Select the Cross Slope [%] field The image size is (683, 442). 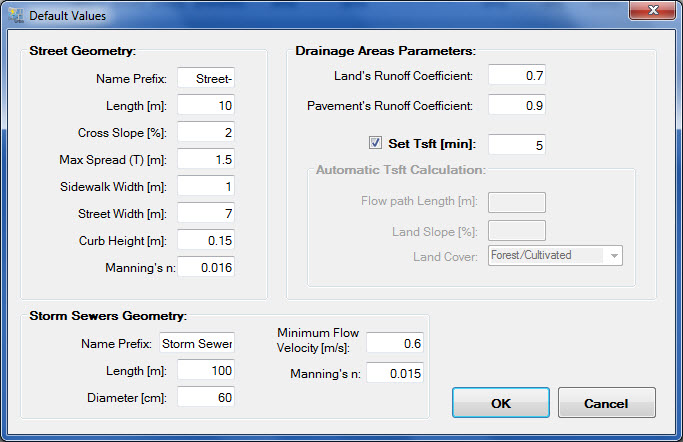pos(206,132)
